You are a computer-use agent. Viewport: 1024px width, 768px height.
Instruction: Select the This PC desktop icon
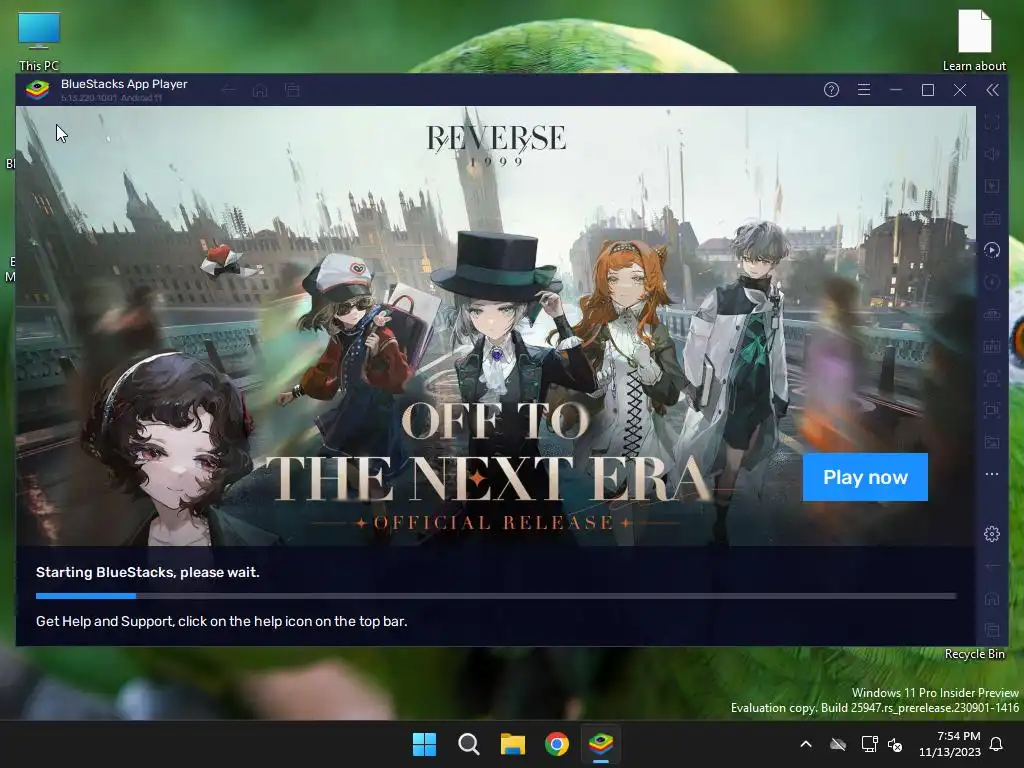(x=39, y=40)
